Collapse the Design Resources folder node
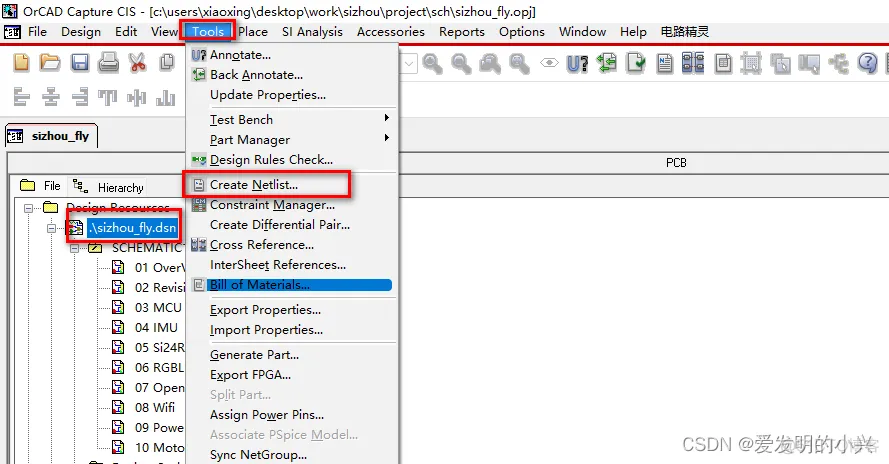889x464 pixels. (x=28, y=208)
